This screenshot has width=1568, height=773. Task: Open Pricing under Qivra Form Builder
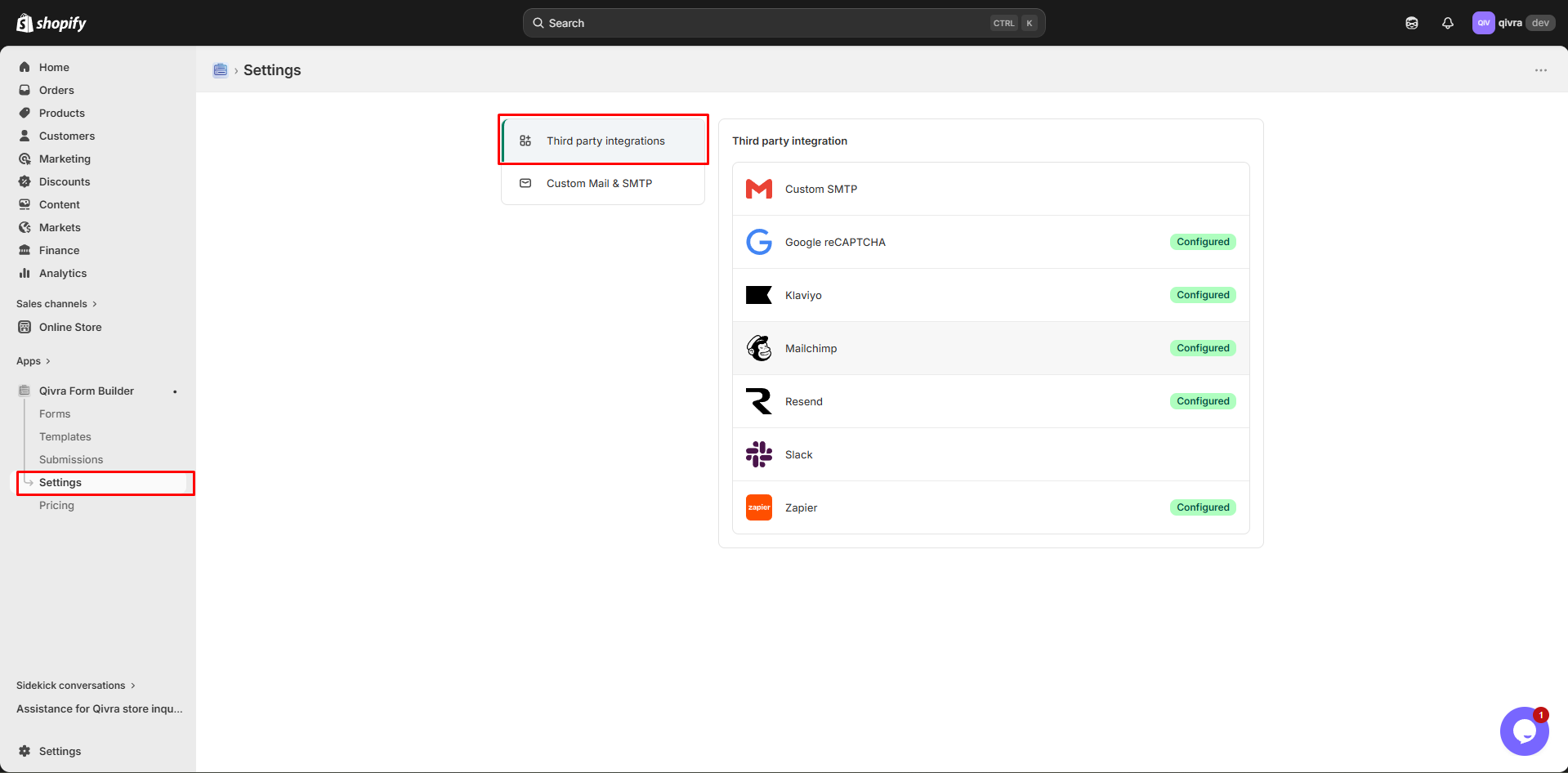tap(56, 505)
